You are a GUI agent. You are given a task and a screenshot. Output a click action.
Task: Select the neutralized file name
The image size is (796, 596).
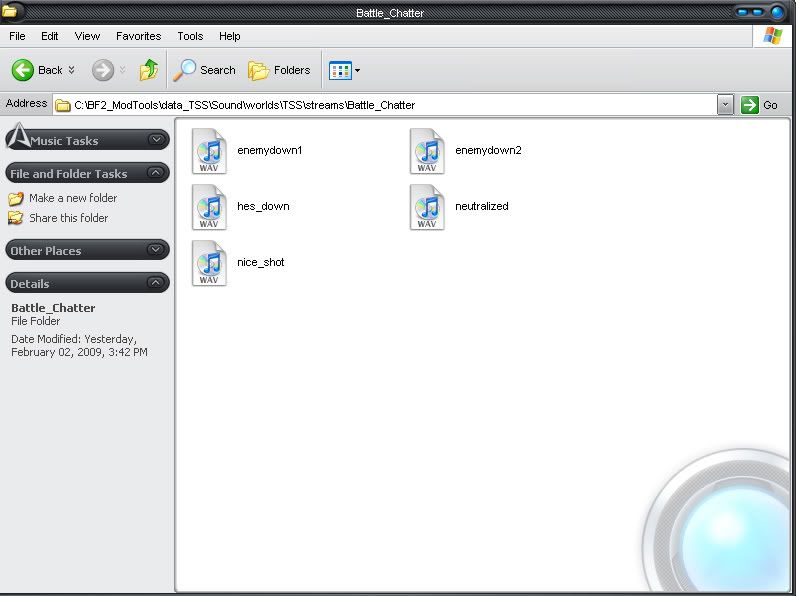pos(482,206)
